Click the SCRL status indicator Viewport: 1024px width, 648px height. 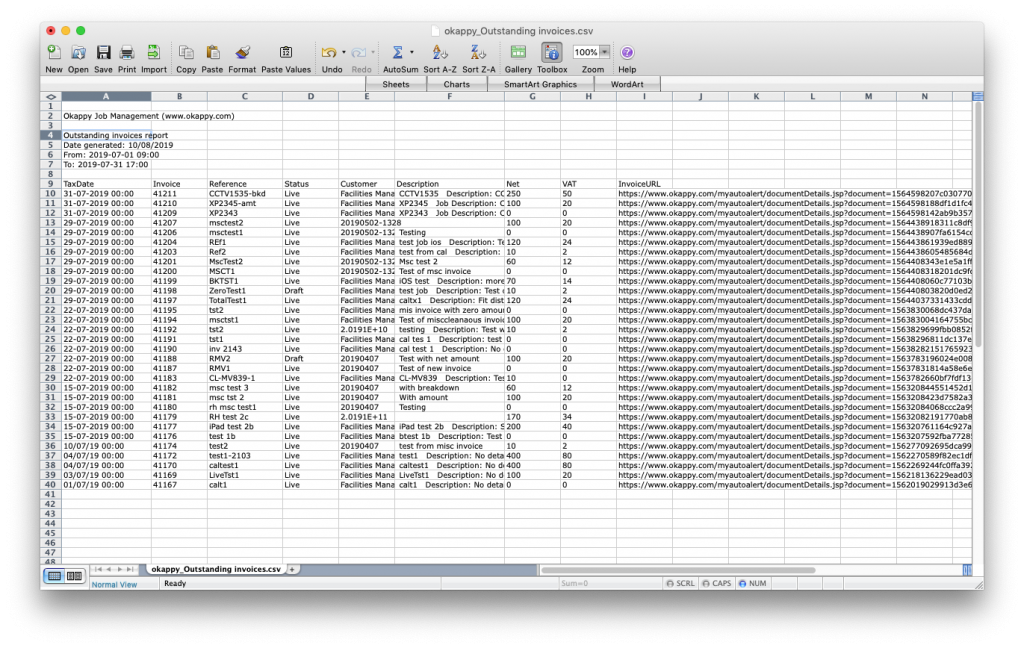coord(680,583)
